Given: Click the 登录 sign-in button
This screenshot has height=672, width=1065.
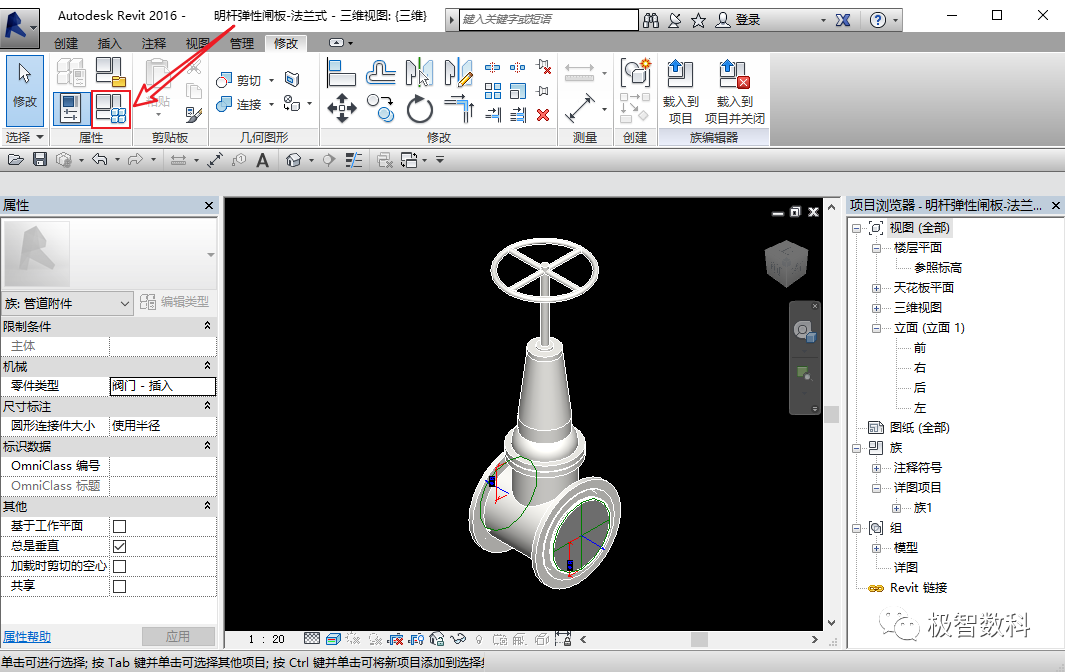Looking at the screenshot, I should pos(739,20).
